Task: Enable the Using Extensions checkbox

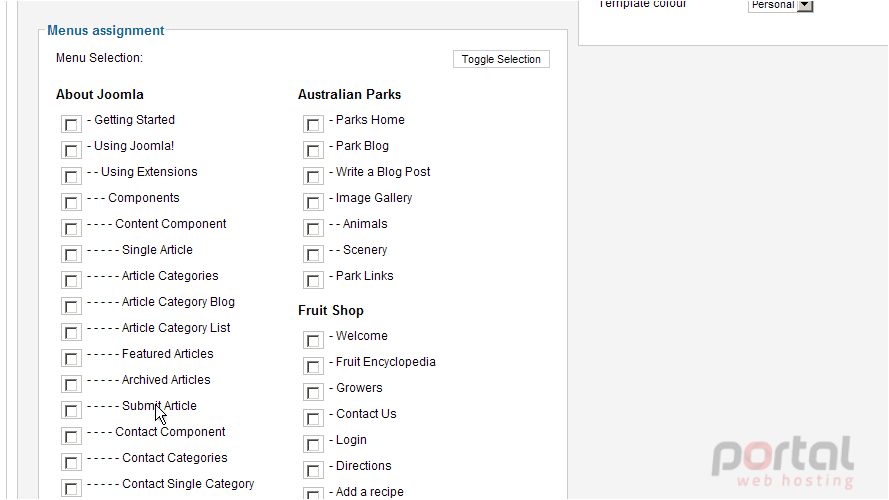Action: point(71,176)
